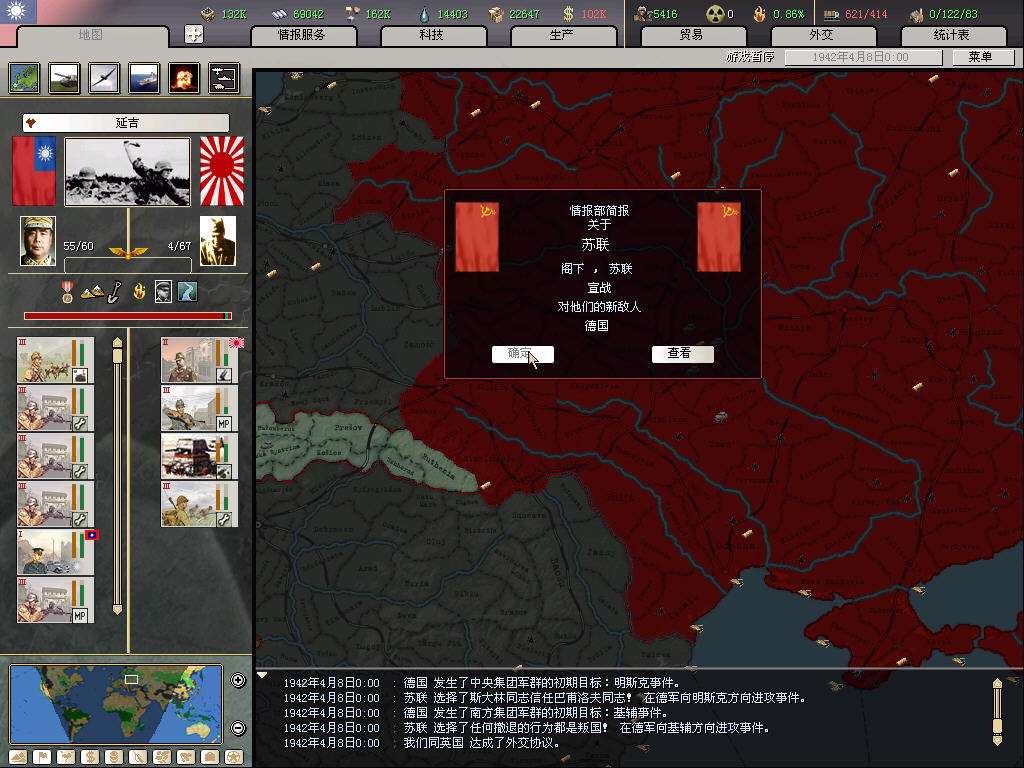Open the 外交 tab
Screen dimensions: 1024x768
coord(821,35)
